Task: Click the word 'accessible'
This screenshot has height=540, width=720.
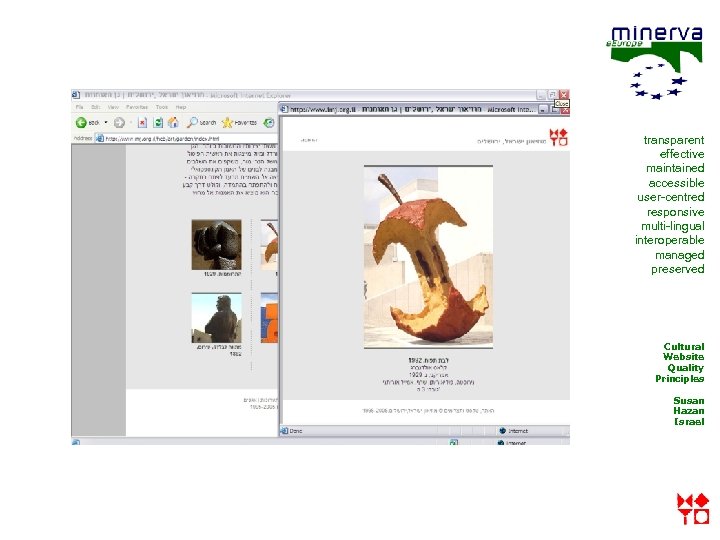Action: click(676, 183)
